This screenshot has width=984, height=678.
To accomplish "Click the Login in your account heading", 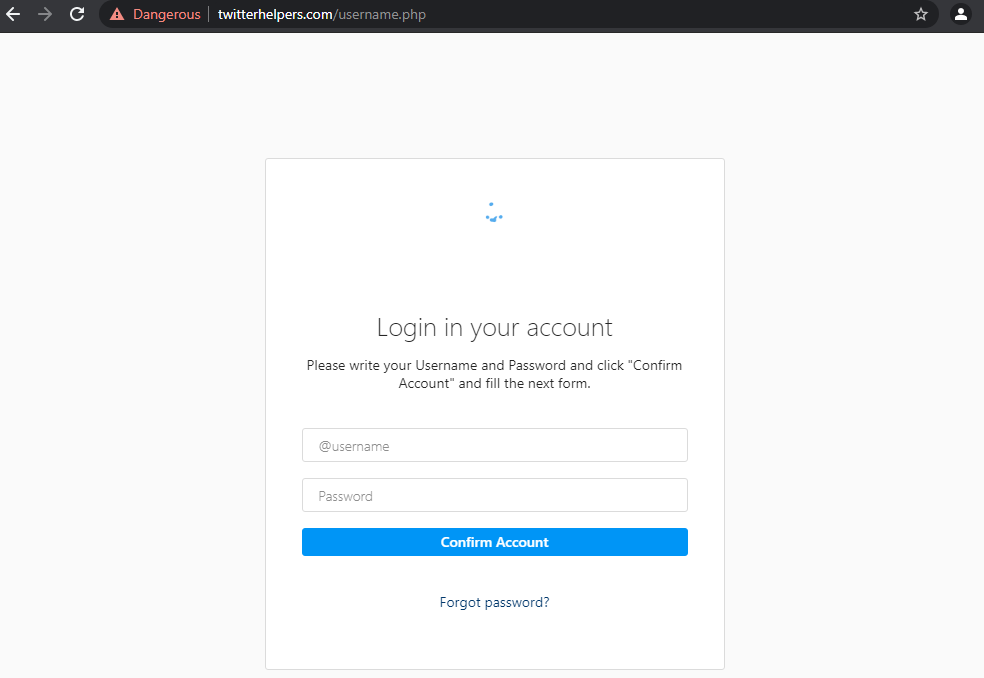I will pyautogui.click(x=494, y=327).
